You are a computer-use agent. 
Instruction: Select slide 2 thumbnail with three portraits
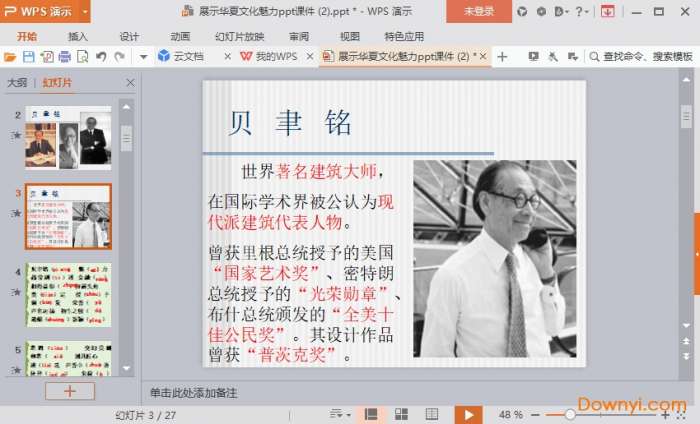68,138
